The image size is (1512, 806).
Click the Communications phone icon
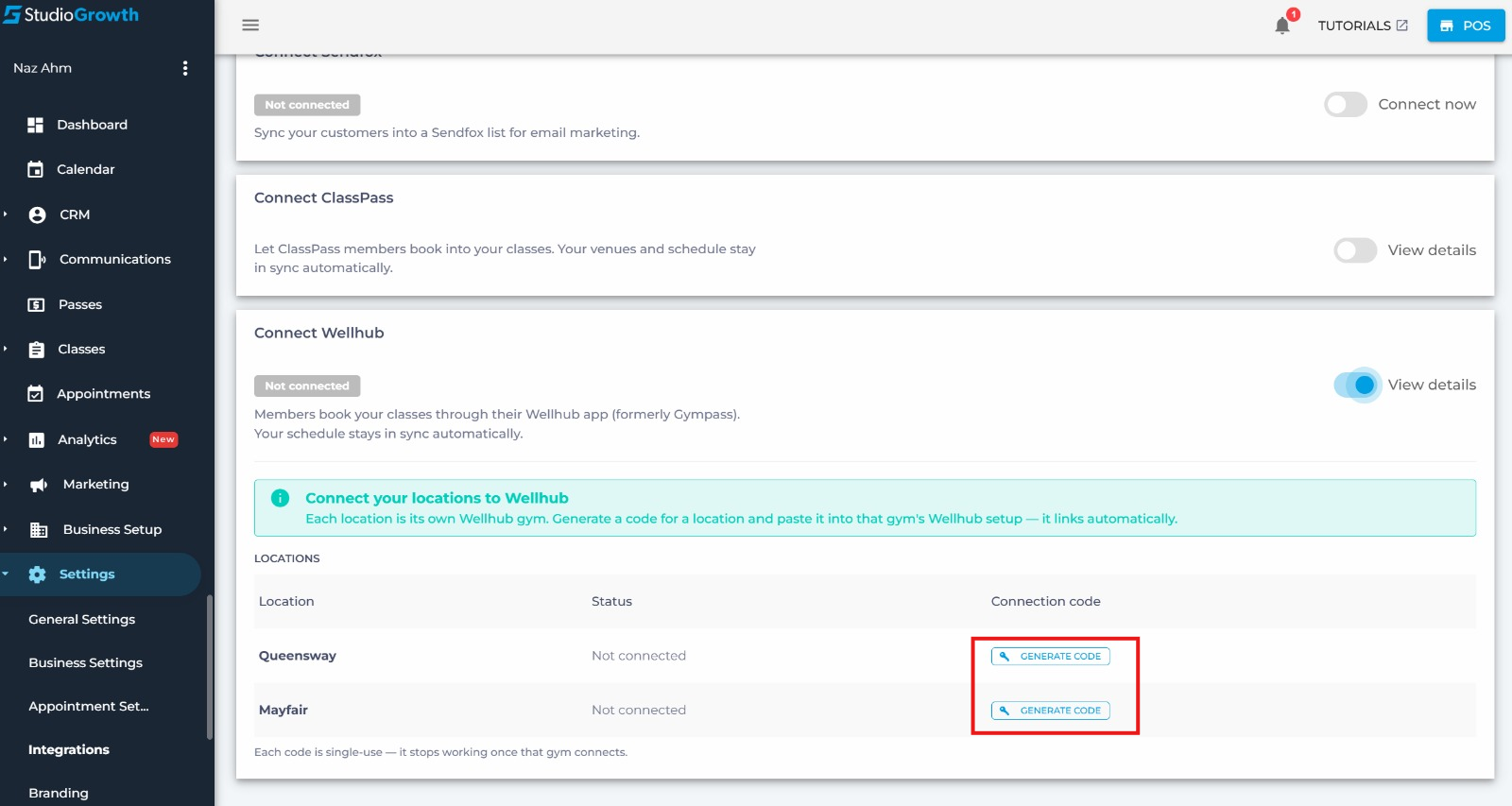pyautogui.click(x=37, y=259)
